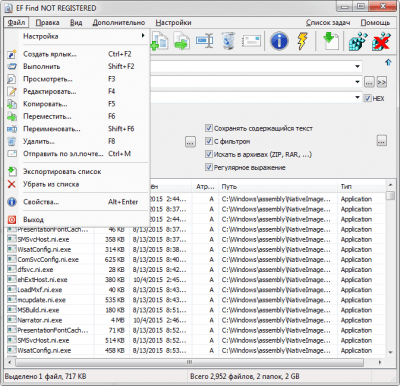This screenshot has height=386, width=400.
Task: Sort by the Путь column header
Action: 278,187
